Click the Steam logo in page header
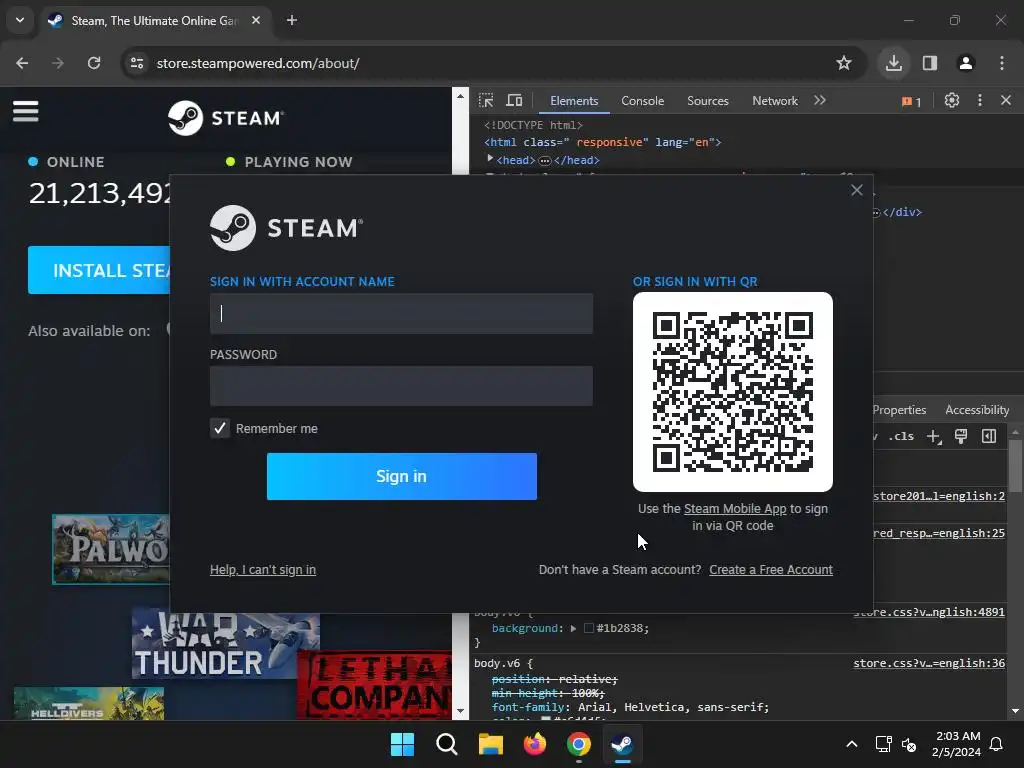The image size is (1024, 768). 225,118
